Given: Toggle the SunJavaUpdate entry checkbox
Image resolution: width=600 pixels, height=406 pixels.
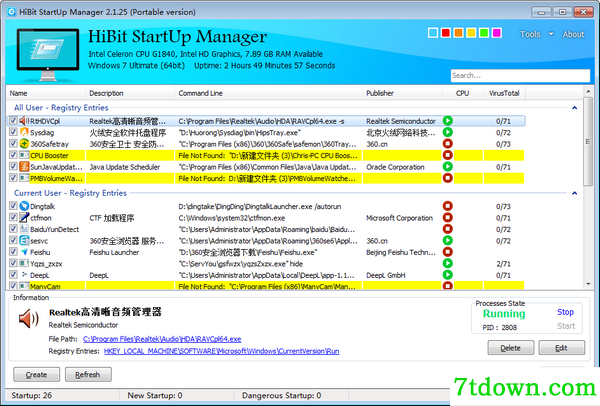Looking at the screenshot, I should click(13, 167).
